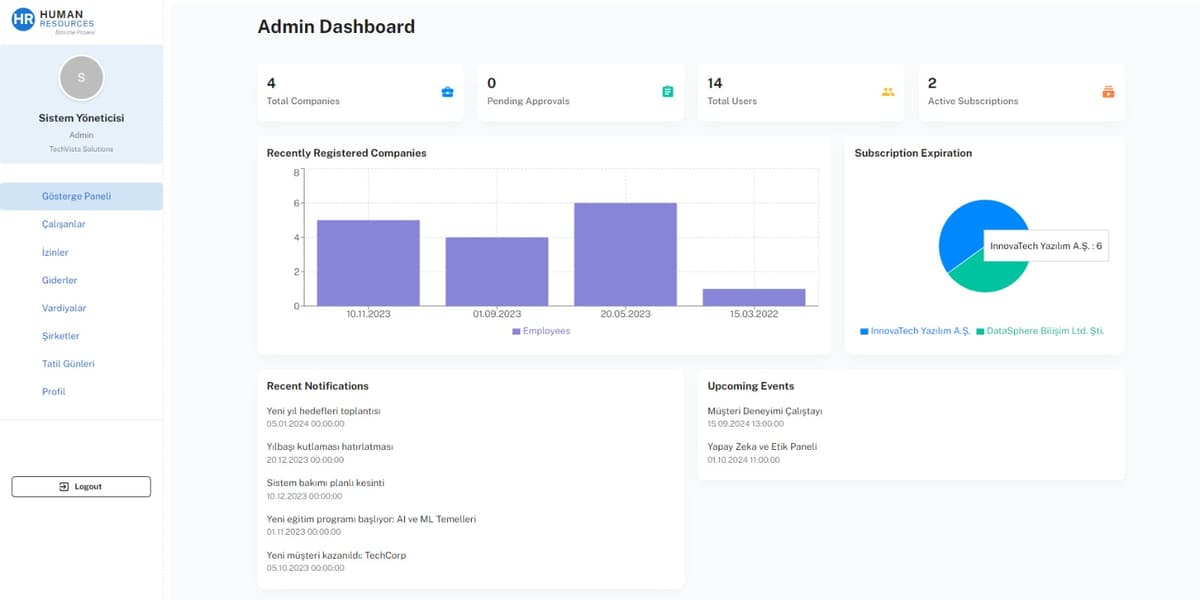Open notification 'Yılbaşı kutlaması hatırlatması'
The width and height of the screenshot is (1200, 600).
[x=330, y=447]
